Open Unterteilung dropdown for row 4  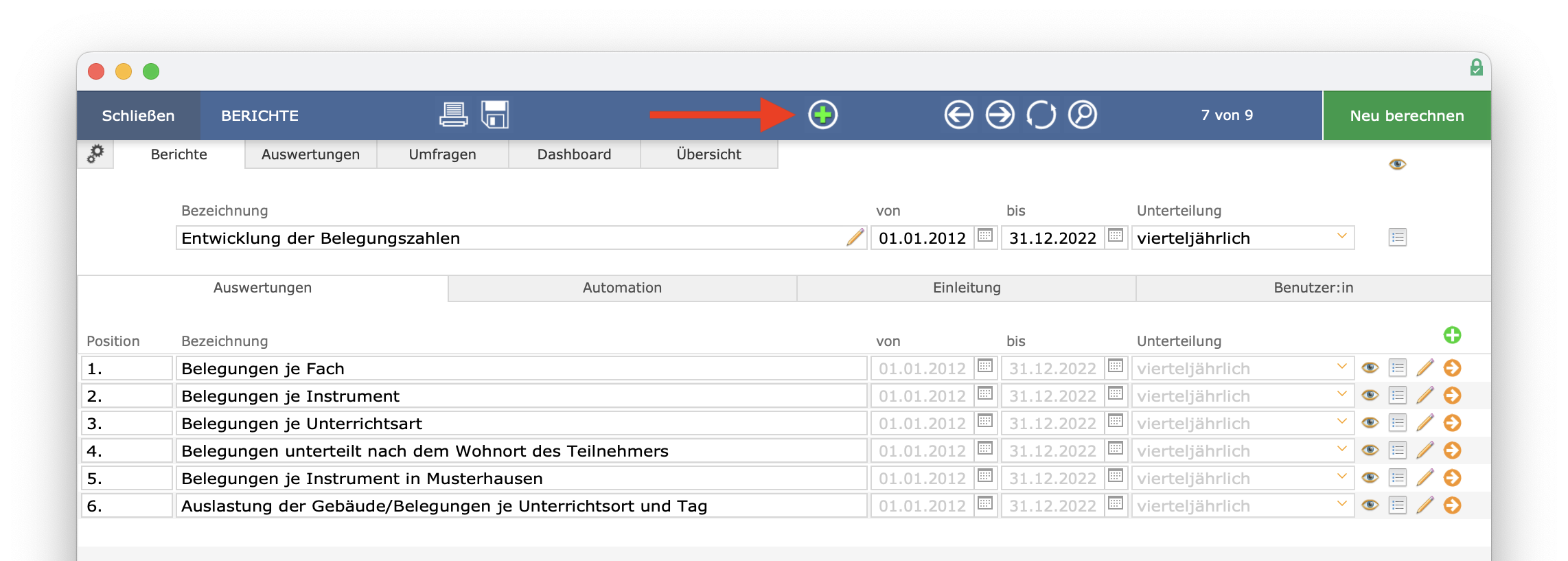(1243, 450)
